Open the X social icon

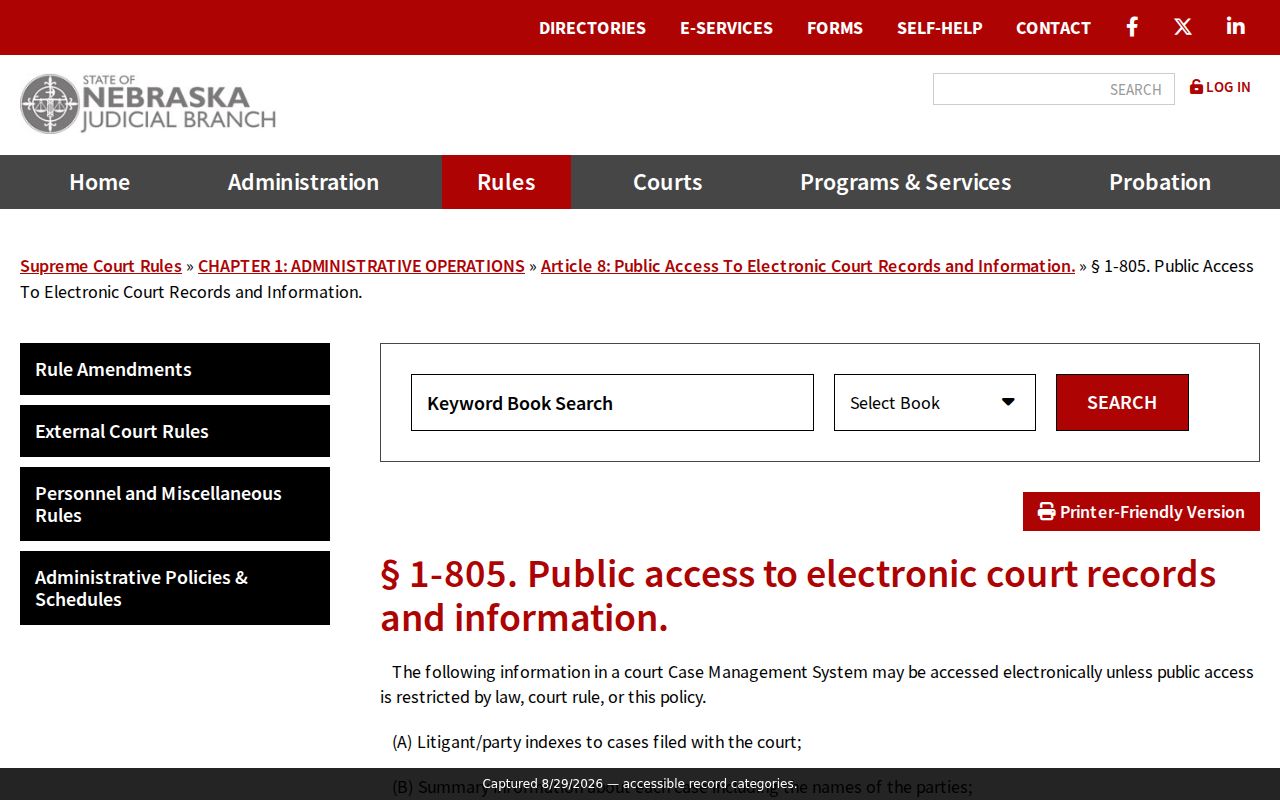[1183, 27]
